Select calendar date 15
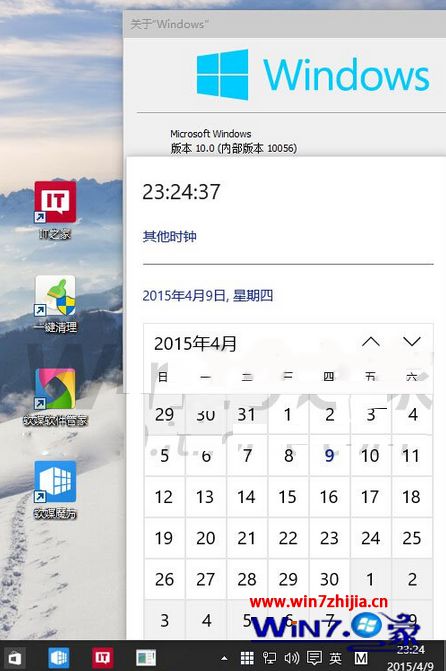Image resolution: width=446 pixels, height=671 pixels. tap(288, 497)
